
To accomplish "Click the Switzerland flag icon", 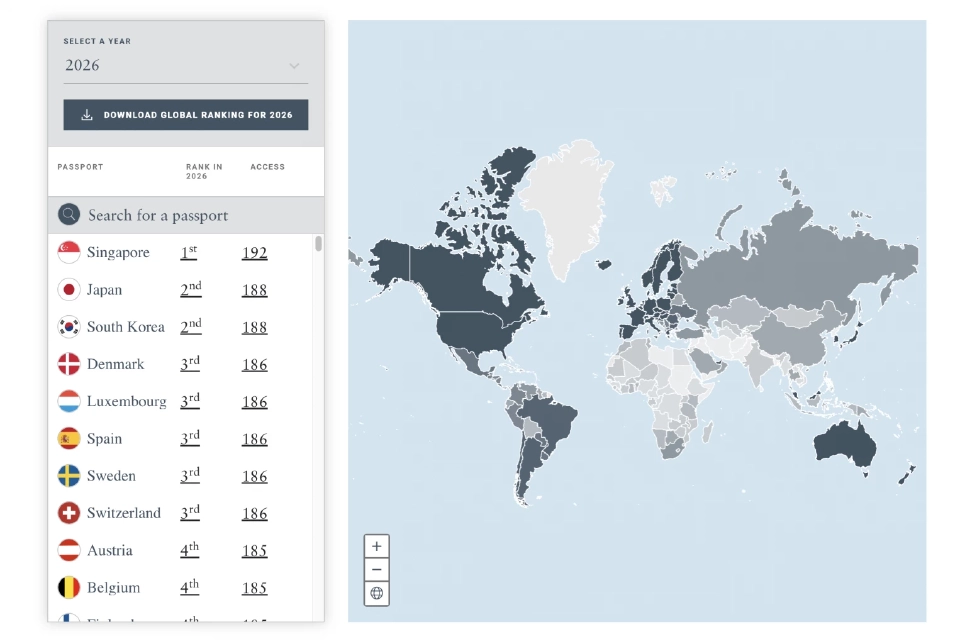I will point(68,512).
